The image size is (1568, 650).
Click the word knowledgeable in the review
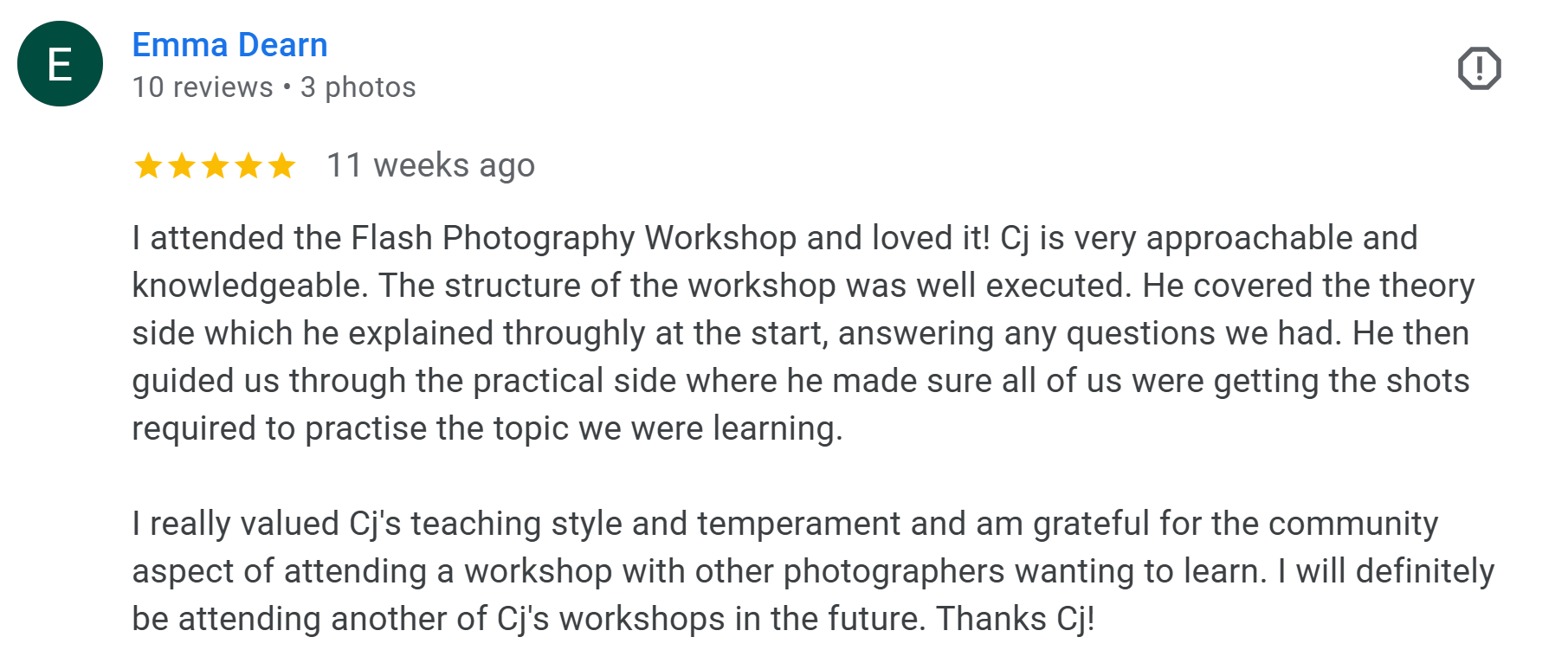tap(249, 286)
